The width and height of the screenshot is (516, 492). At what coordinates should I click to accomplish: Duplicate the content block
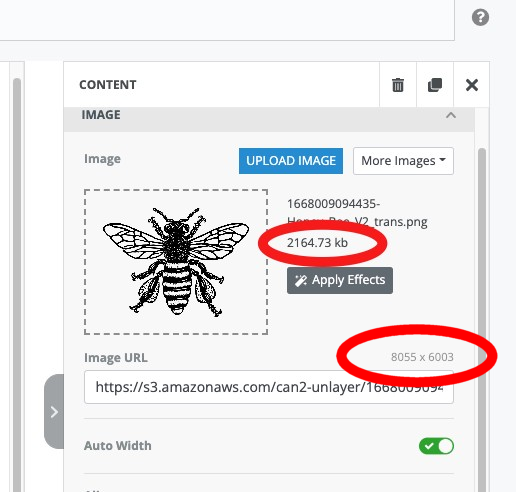point(435,85)
